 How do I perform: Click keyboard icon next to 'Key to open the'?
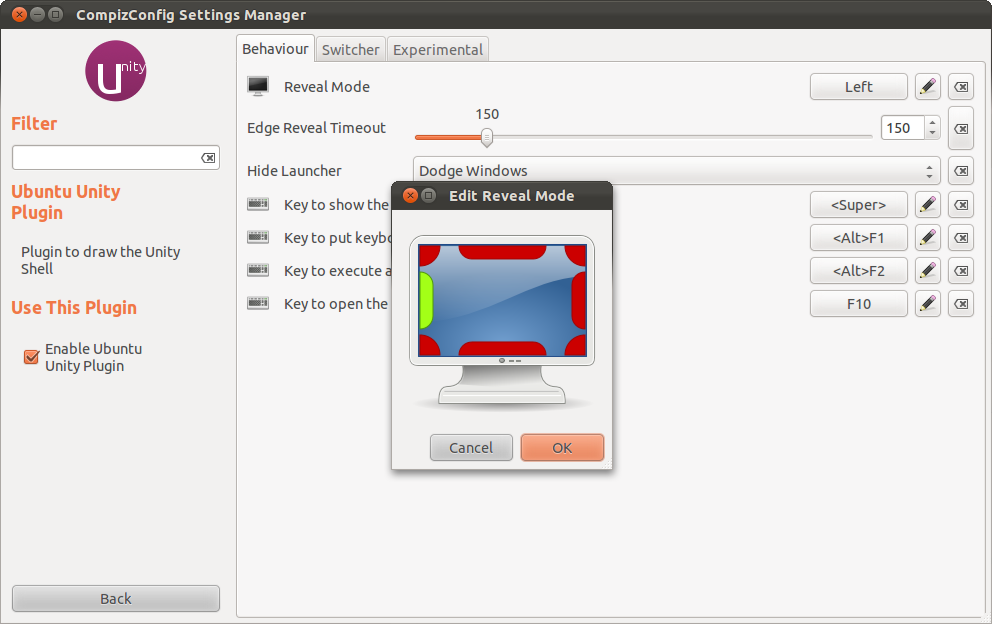coord(258,303)
